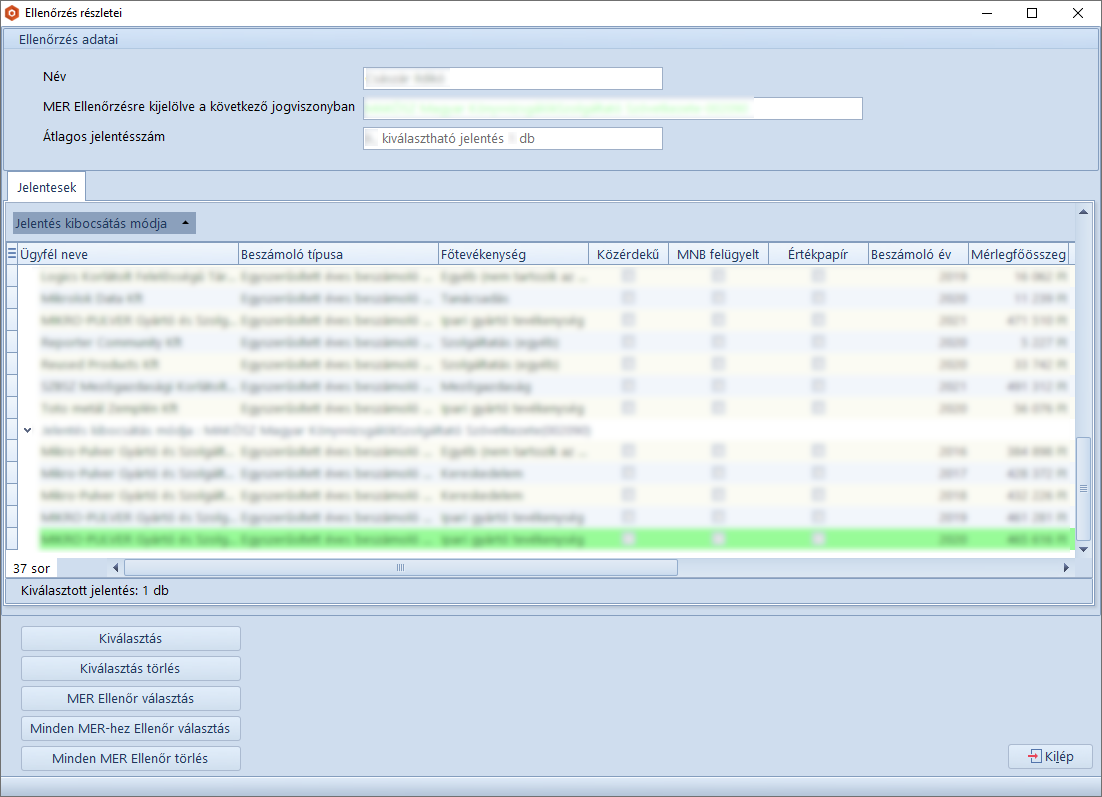1102x797 pixels.
Task: Click the horizontal scrollbar left arrow
Action: [x=116, y=568]
